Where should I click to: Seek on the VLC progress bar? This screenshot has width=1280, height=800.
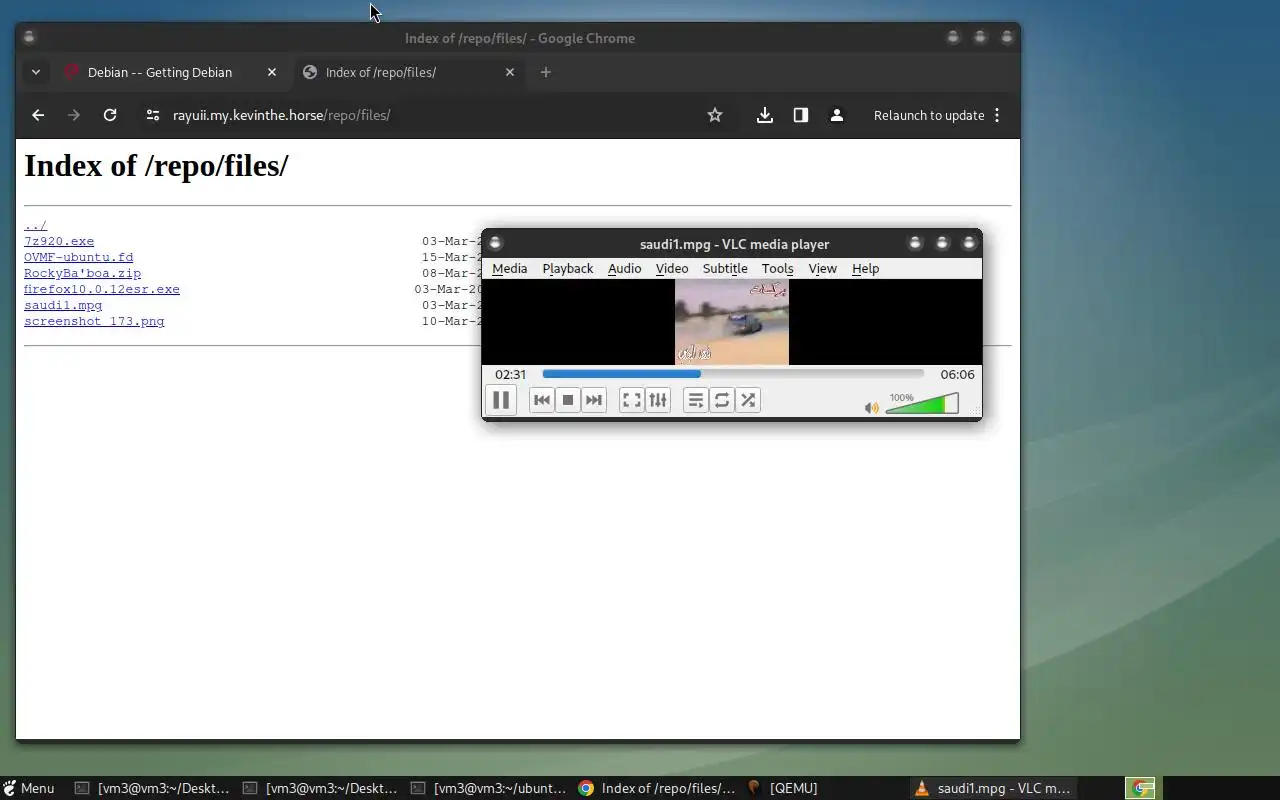click(x=733, y=374)
